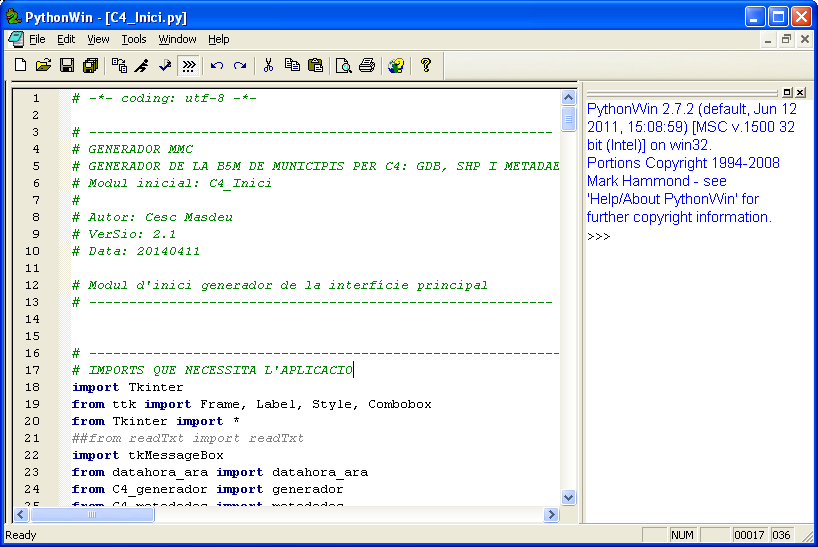Minimize the C4_Inici.py document window
Screen dimensions: 818x547
point(767,40)
